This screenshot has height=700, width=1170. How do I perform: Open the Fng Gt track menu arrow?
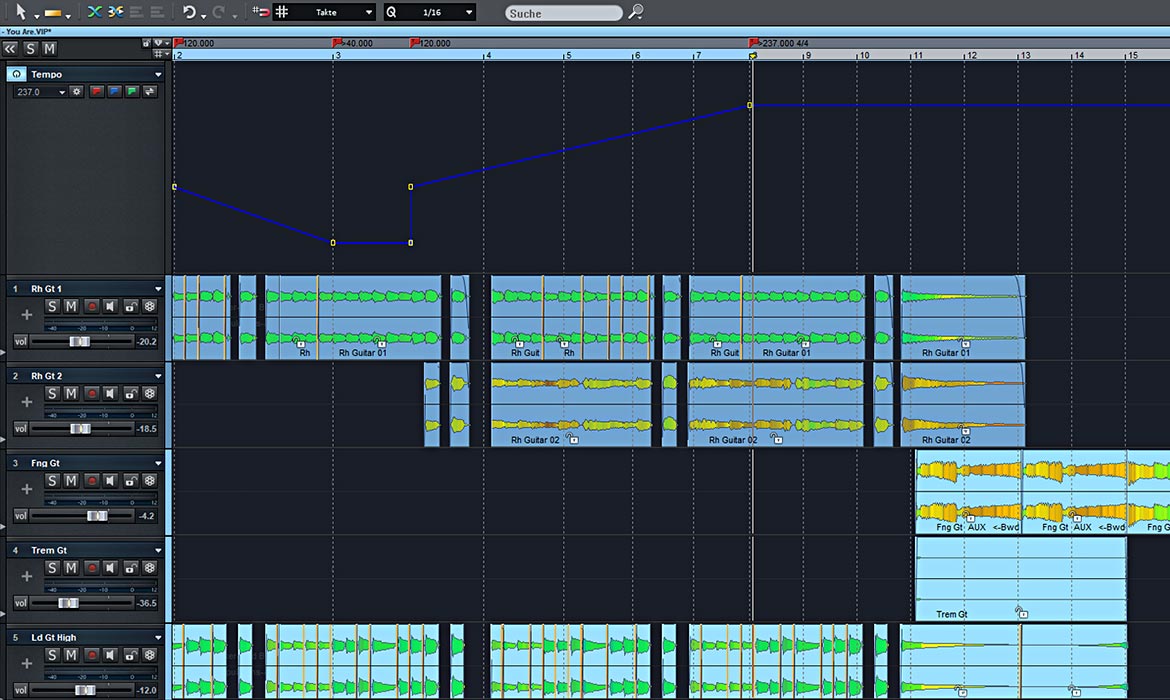[x=158, y=463]
